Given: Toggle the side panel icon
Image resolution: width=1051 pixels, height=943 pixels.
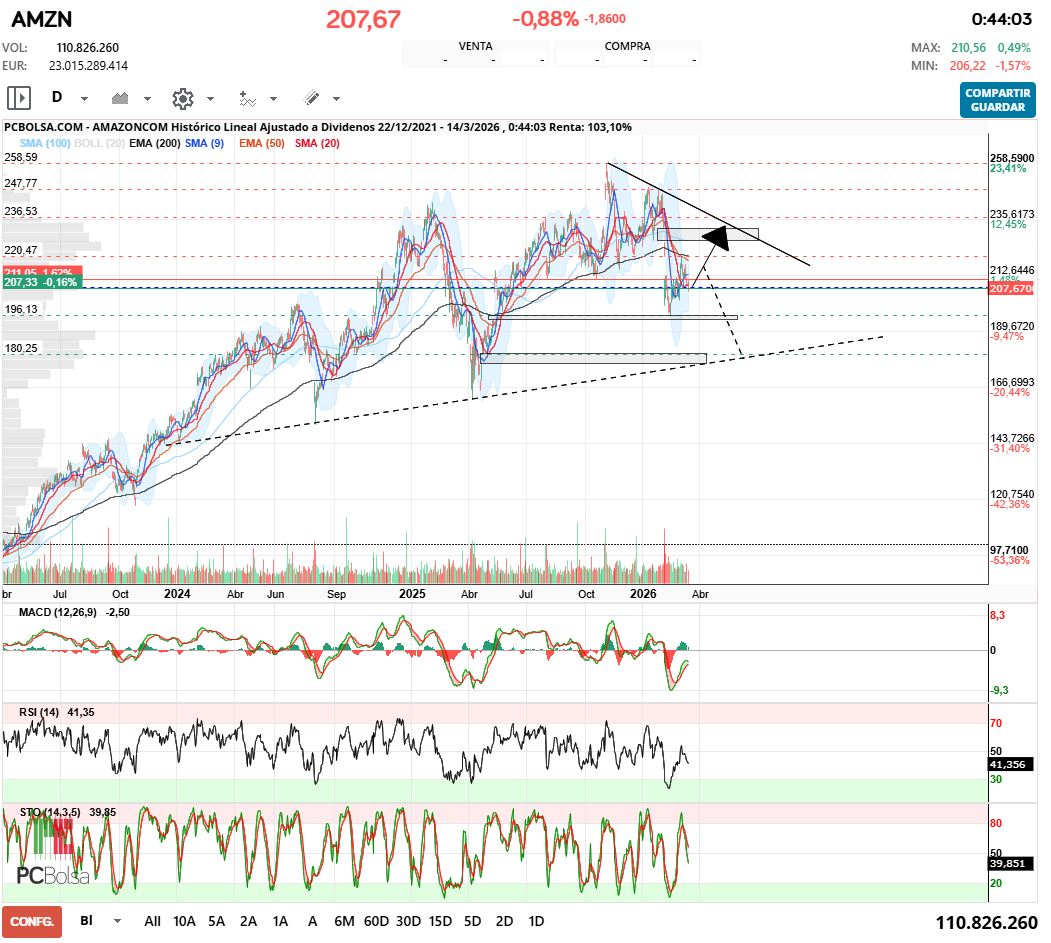Looking at the screenshot, I should pos(19,98).
